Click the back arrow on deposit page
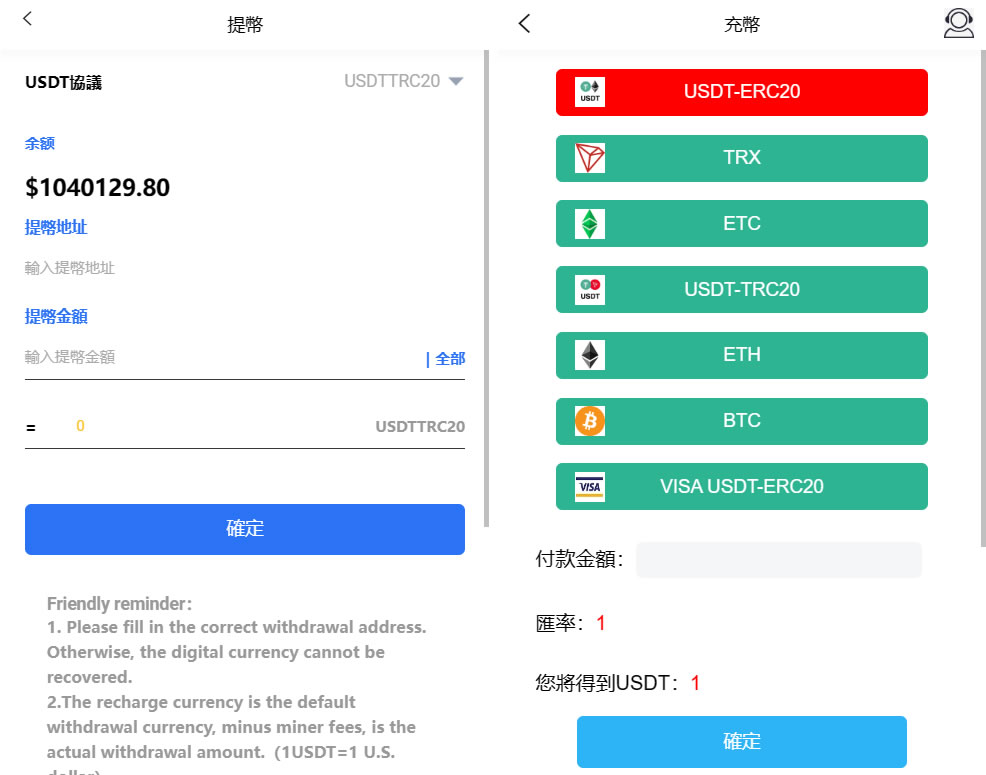 click(x=524, y=23)
